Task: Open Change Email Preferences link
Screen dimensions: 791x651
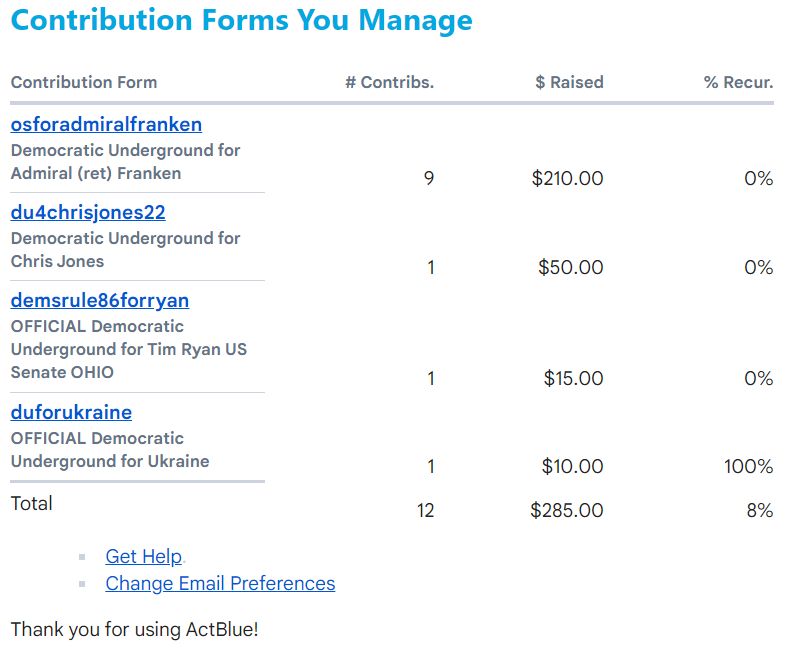Action: (x=220, y=583)
